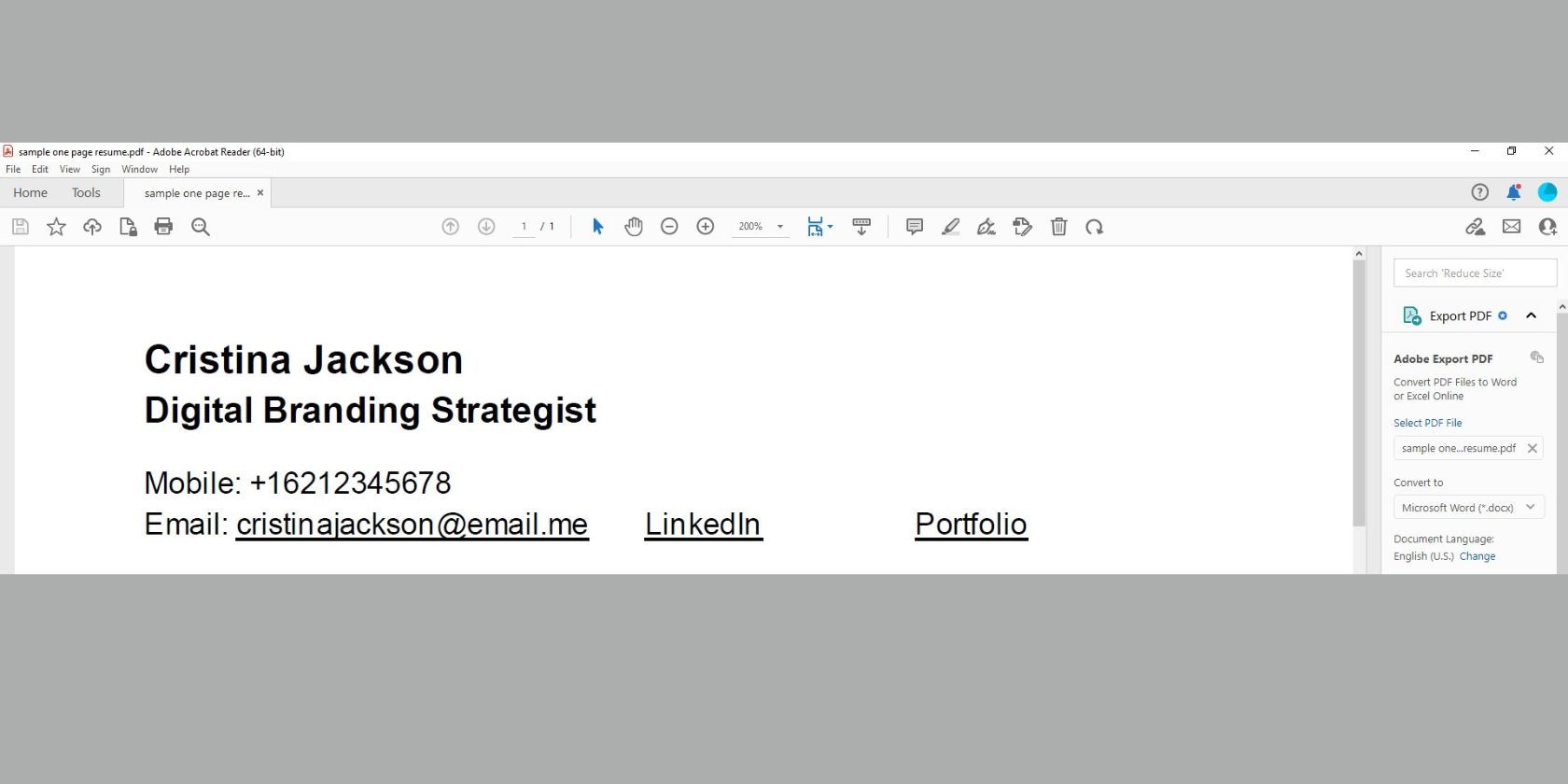Click the Select PDF File link
Image resolution: width=1568 pixels, height=784 pixels.
pyautogui.click(x=1427, y=423)
